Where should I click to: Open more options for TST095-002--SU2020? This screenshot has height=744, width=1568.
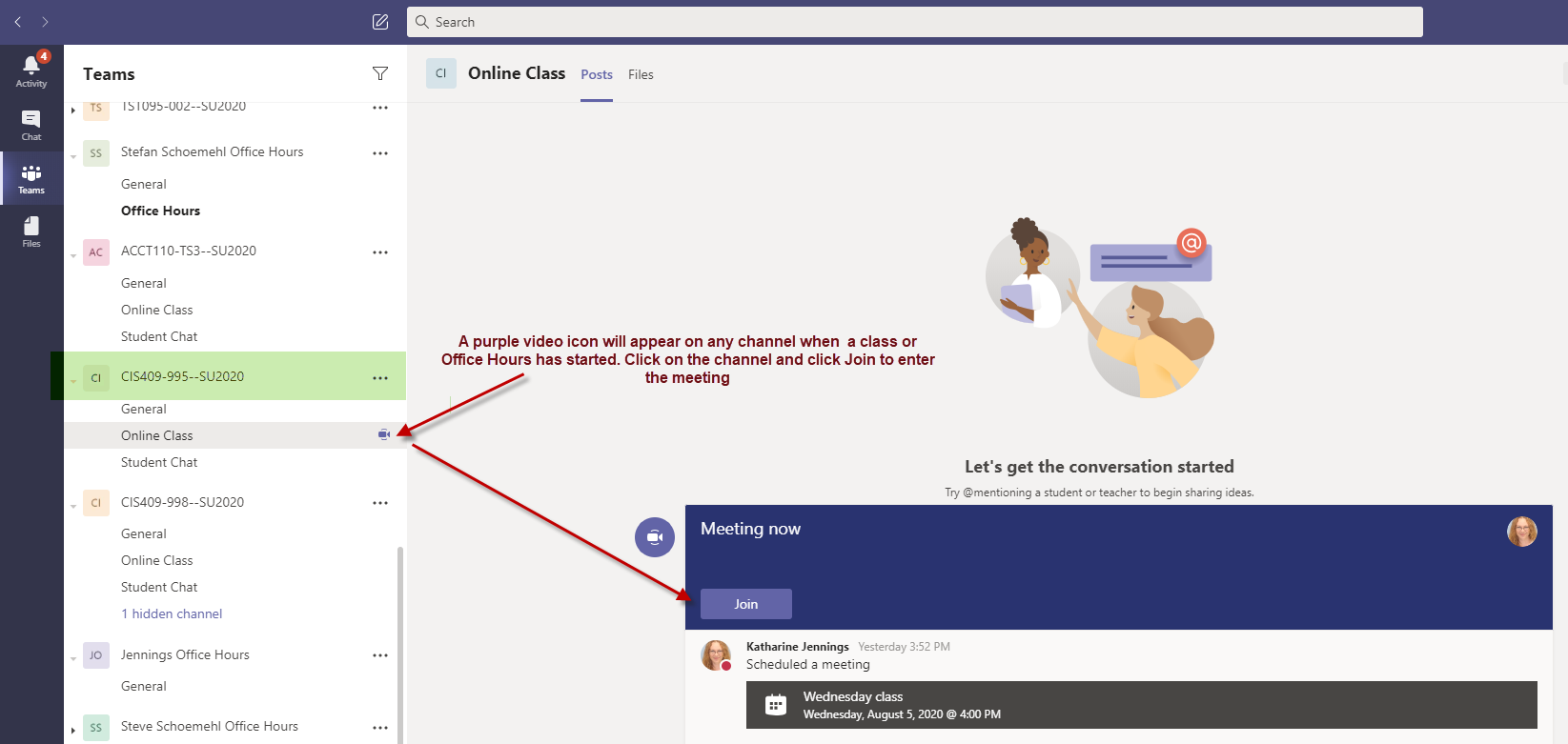click(380, 108)
